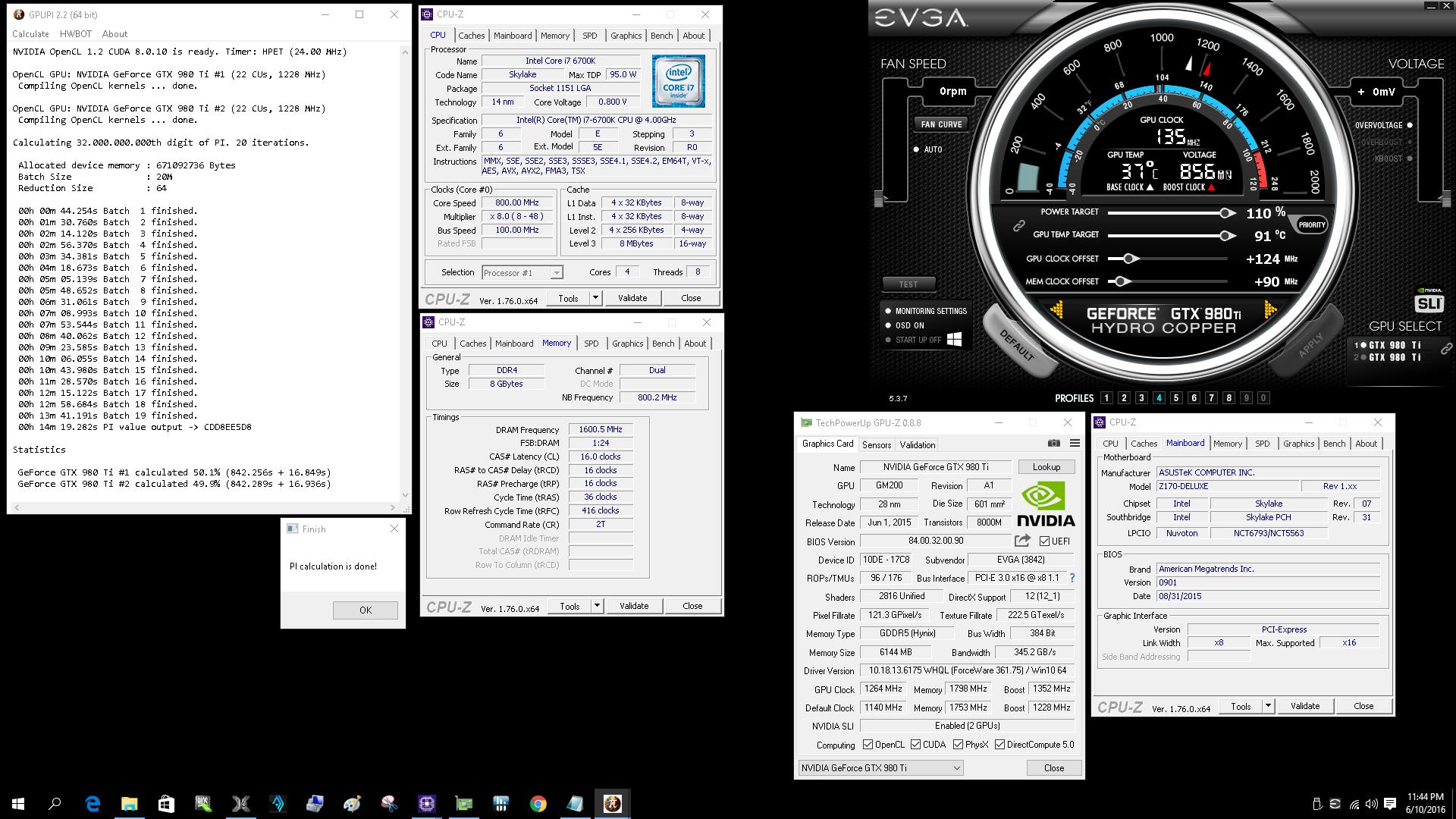Select profile 4 in EVGA Precision

[1159, 398]
